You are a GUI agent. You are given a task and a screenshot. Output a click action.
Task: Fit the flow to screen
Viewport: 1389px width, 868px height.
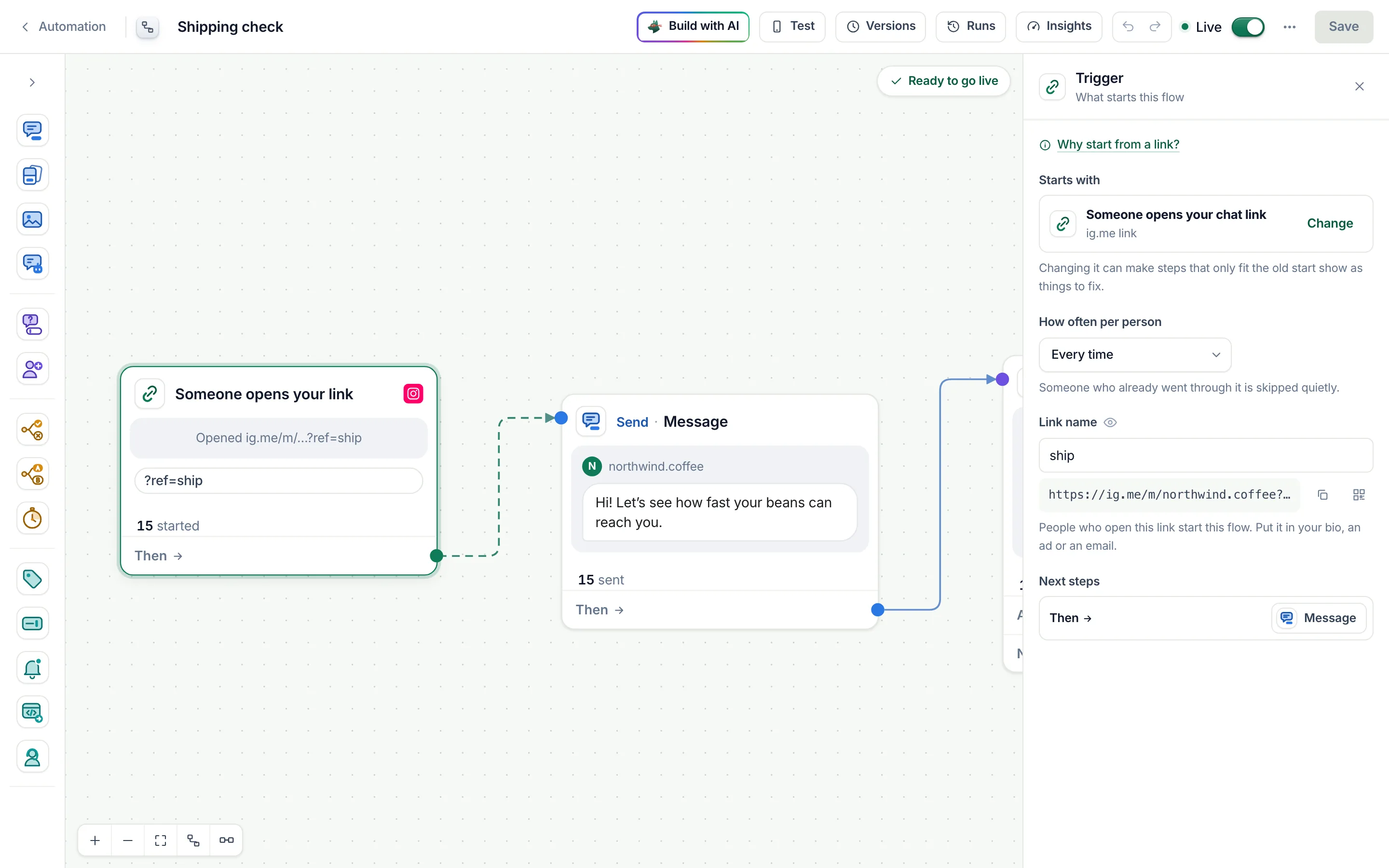161,841
